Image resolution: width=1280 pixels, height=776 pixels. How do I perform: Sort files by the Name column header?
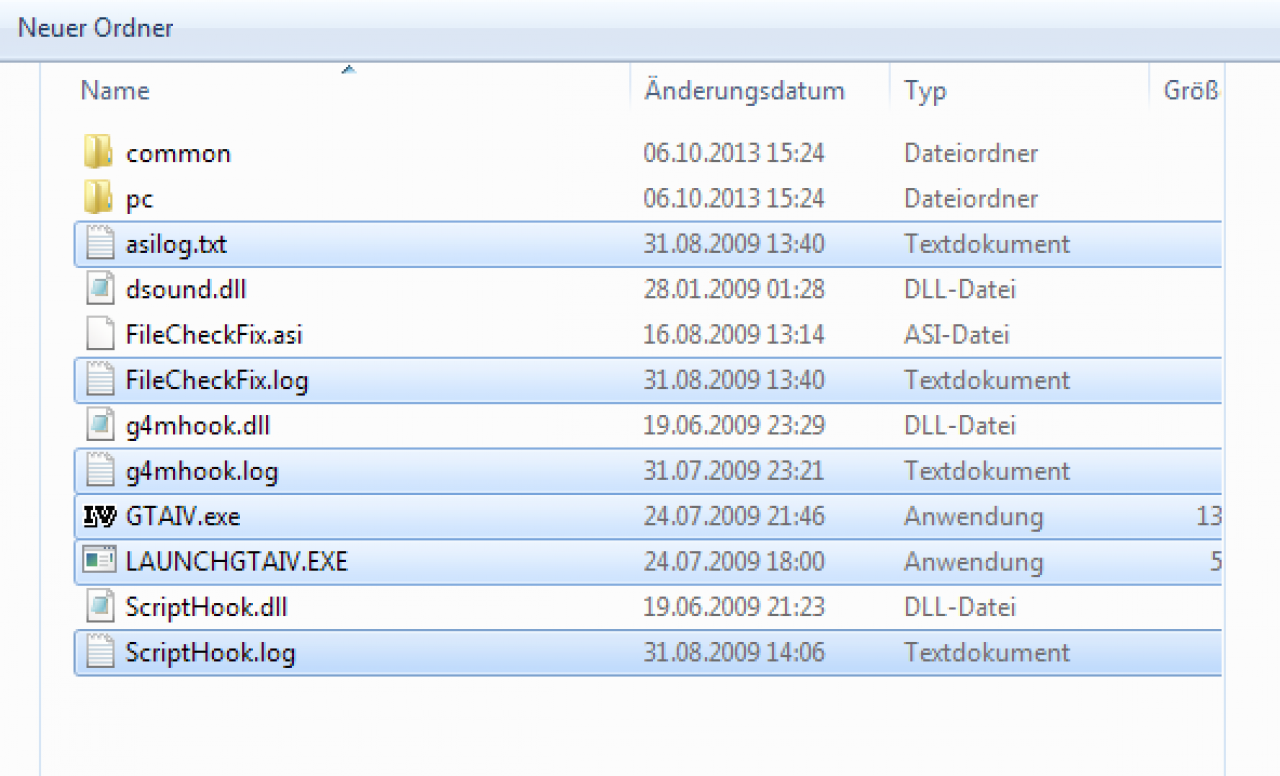click(115, 91)
